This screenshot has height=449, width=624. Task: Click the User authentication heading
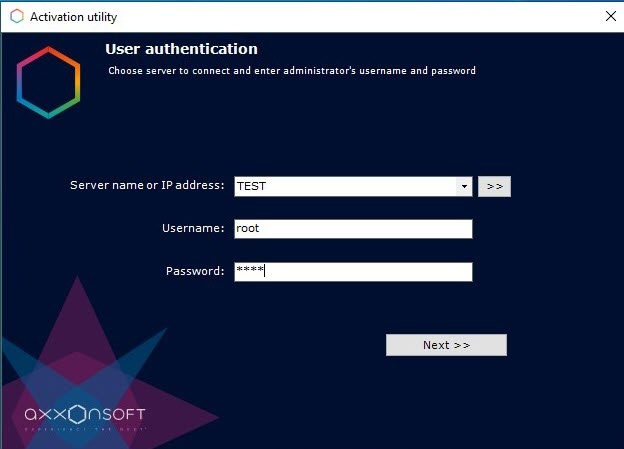(181, 49)
